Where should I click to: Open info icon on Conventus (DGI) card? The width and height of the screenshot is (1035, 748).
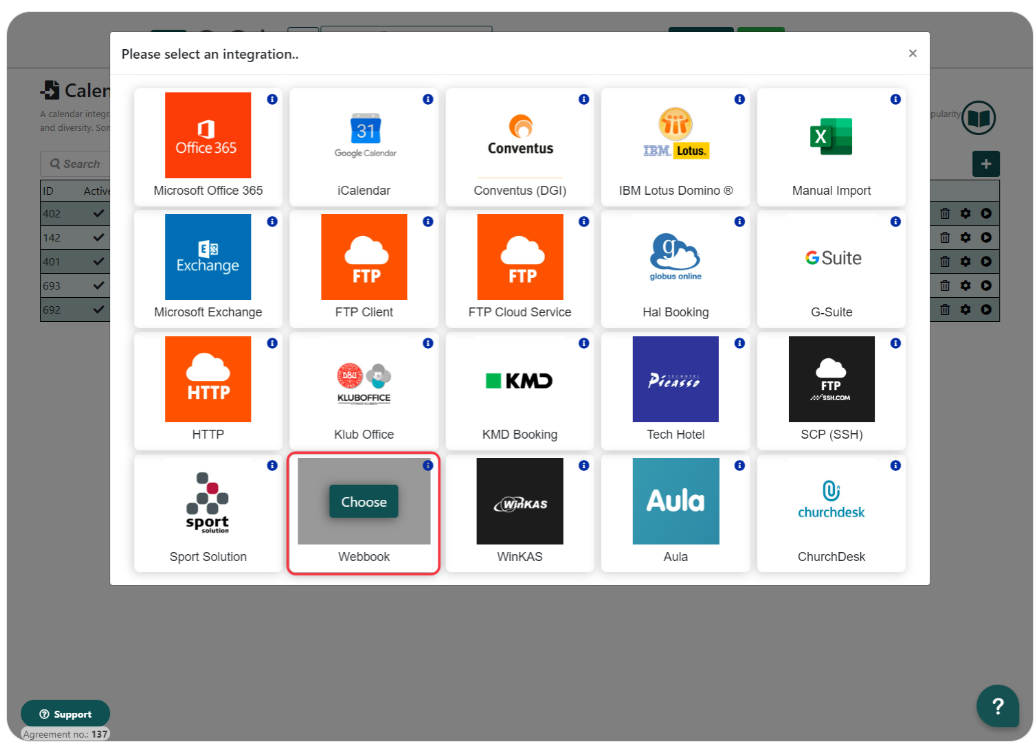pyautogui.click(x=584, y=99)
